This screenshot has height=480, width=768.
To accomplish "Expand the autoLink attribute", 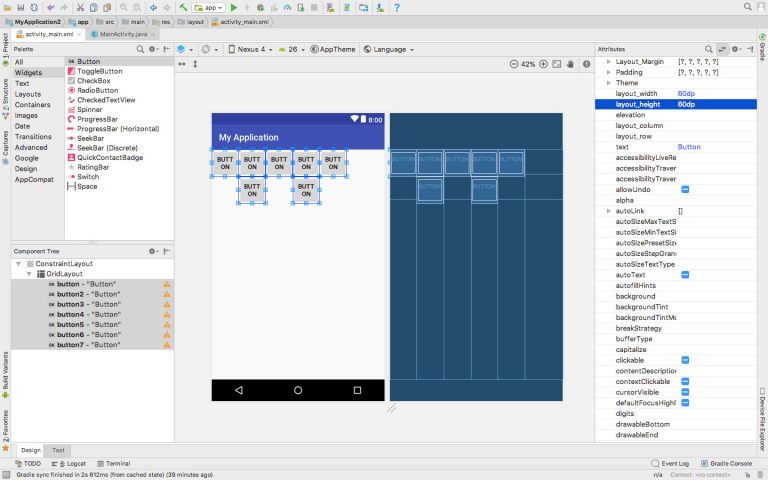I will point(609,211).
